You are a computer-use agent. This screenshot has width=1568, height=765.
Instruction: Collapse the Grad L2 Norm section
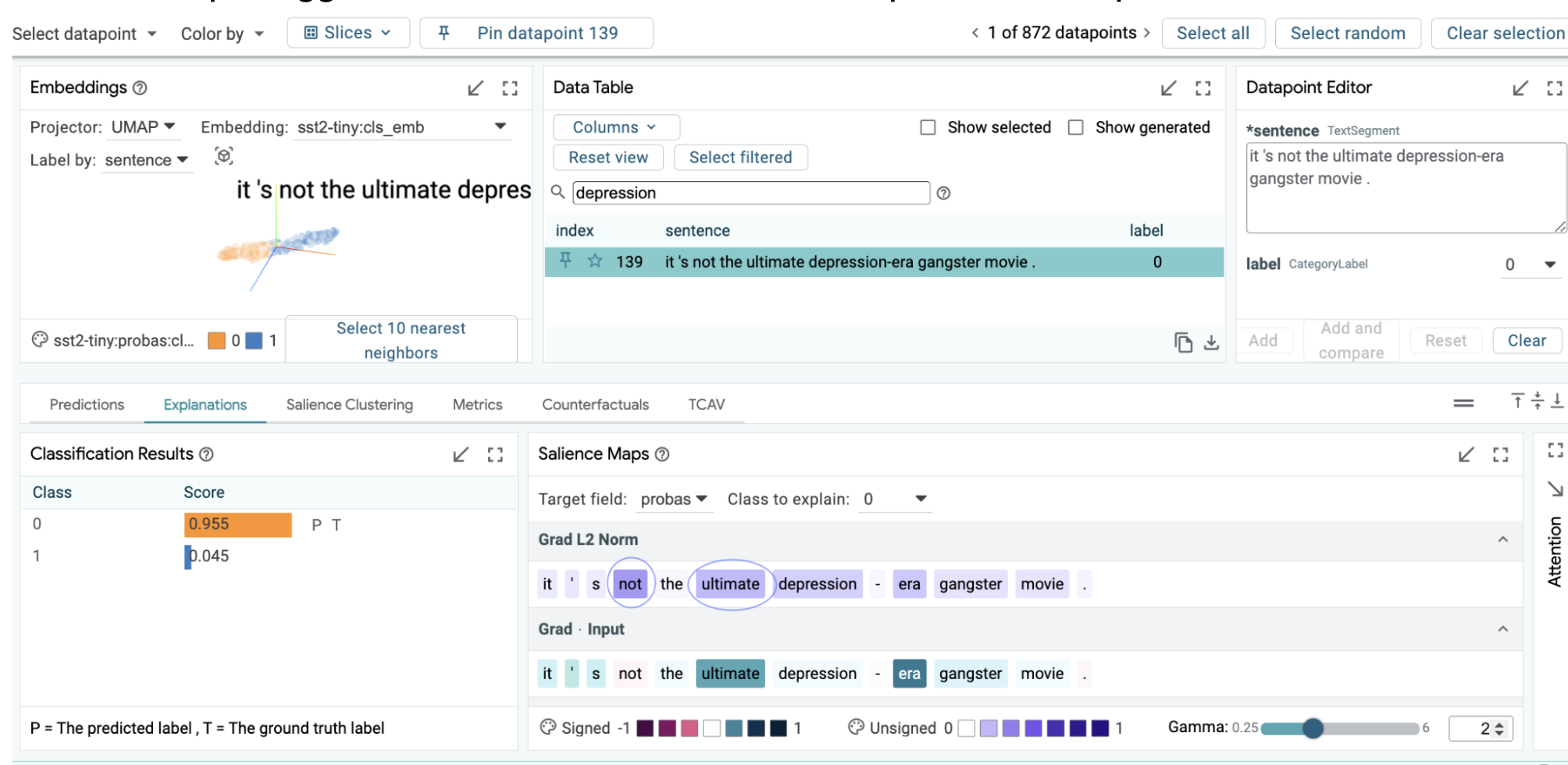[1502, 539]
